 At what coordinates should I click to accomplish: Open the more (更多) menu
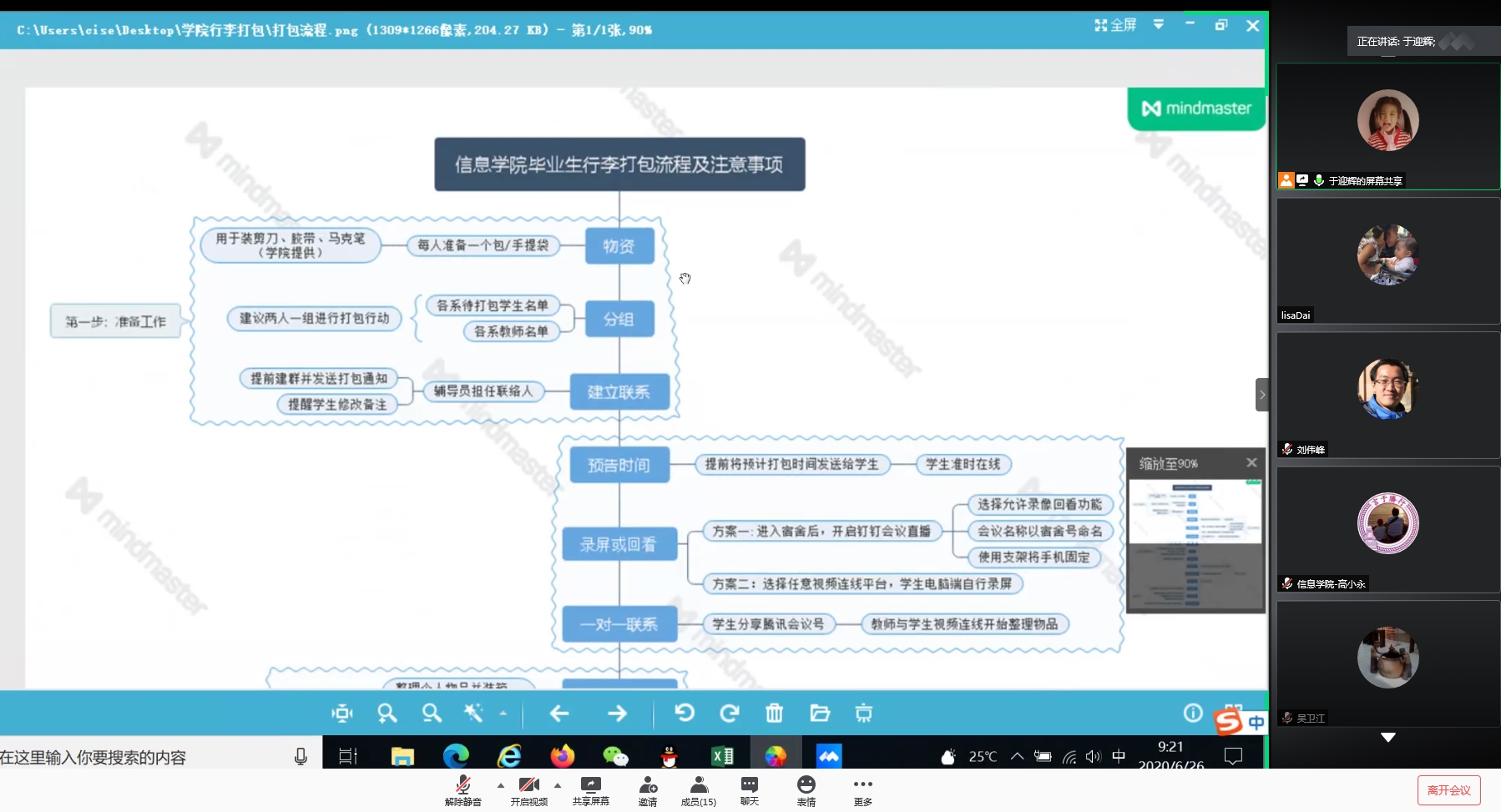(x=862, y=790)
